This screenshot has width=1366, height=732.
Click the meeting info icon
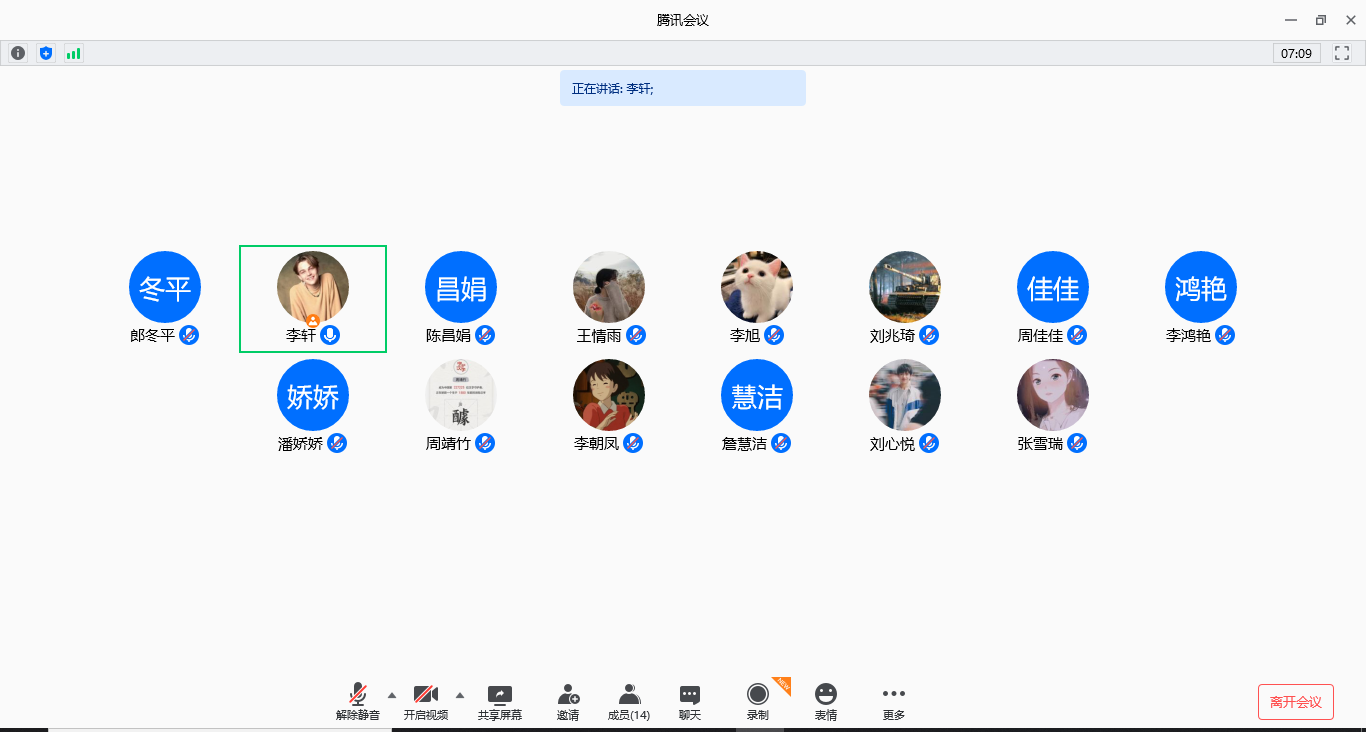click(18, 53)
